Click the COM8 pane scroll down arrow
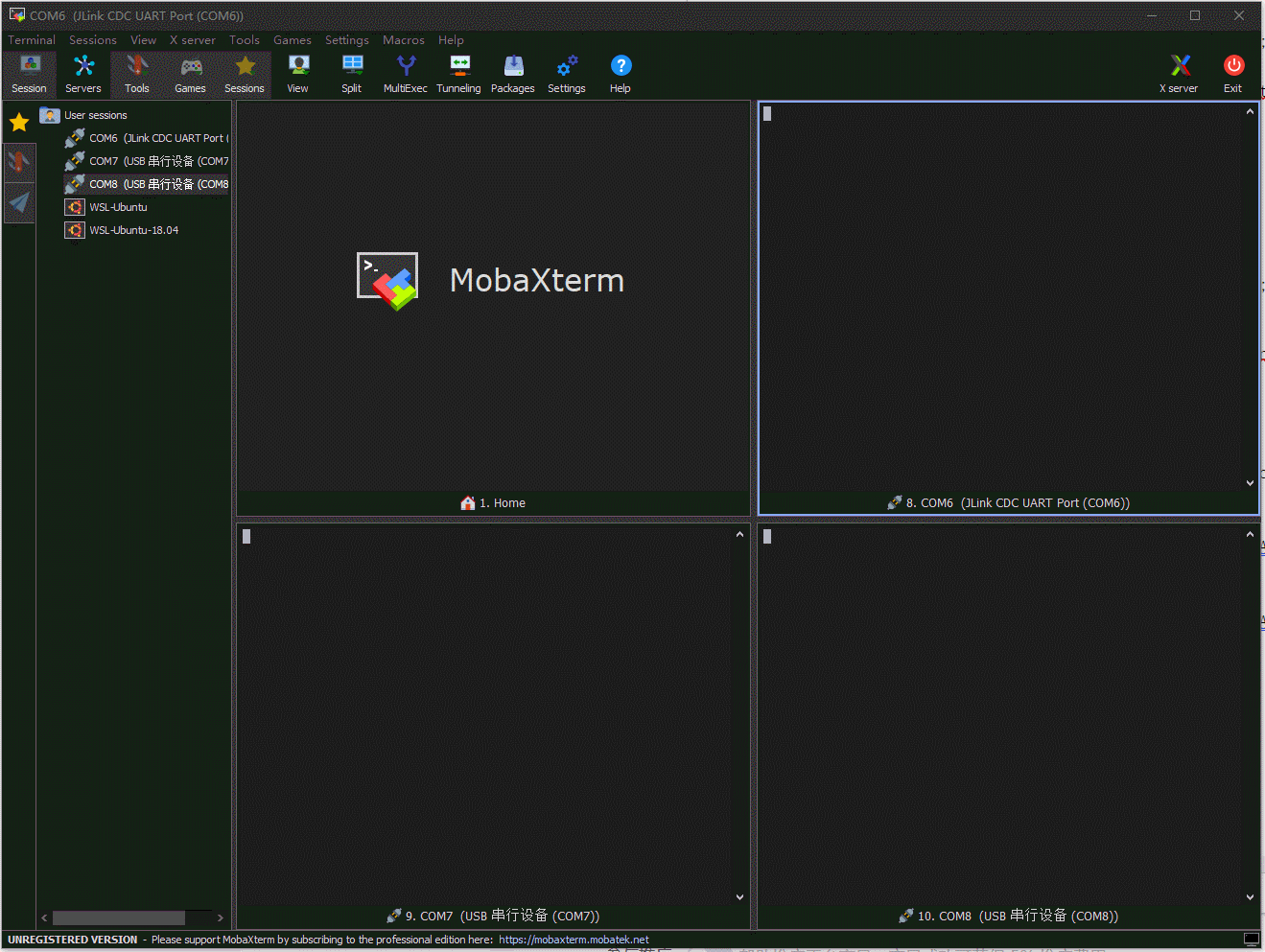Viewport: 1265px width, 952px height. pyautogui.click(x=1250, y=897)
